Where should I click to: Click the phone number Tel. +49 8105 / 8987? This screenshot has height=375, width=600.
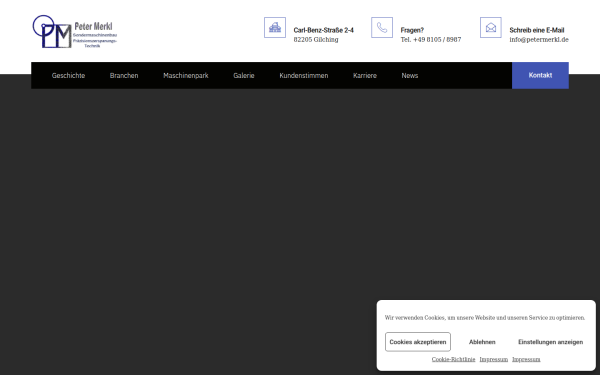(431, 39)
